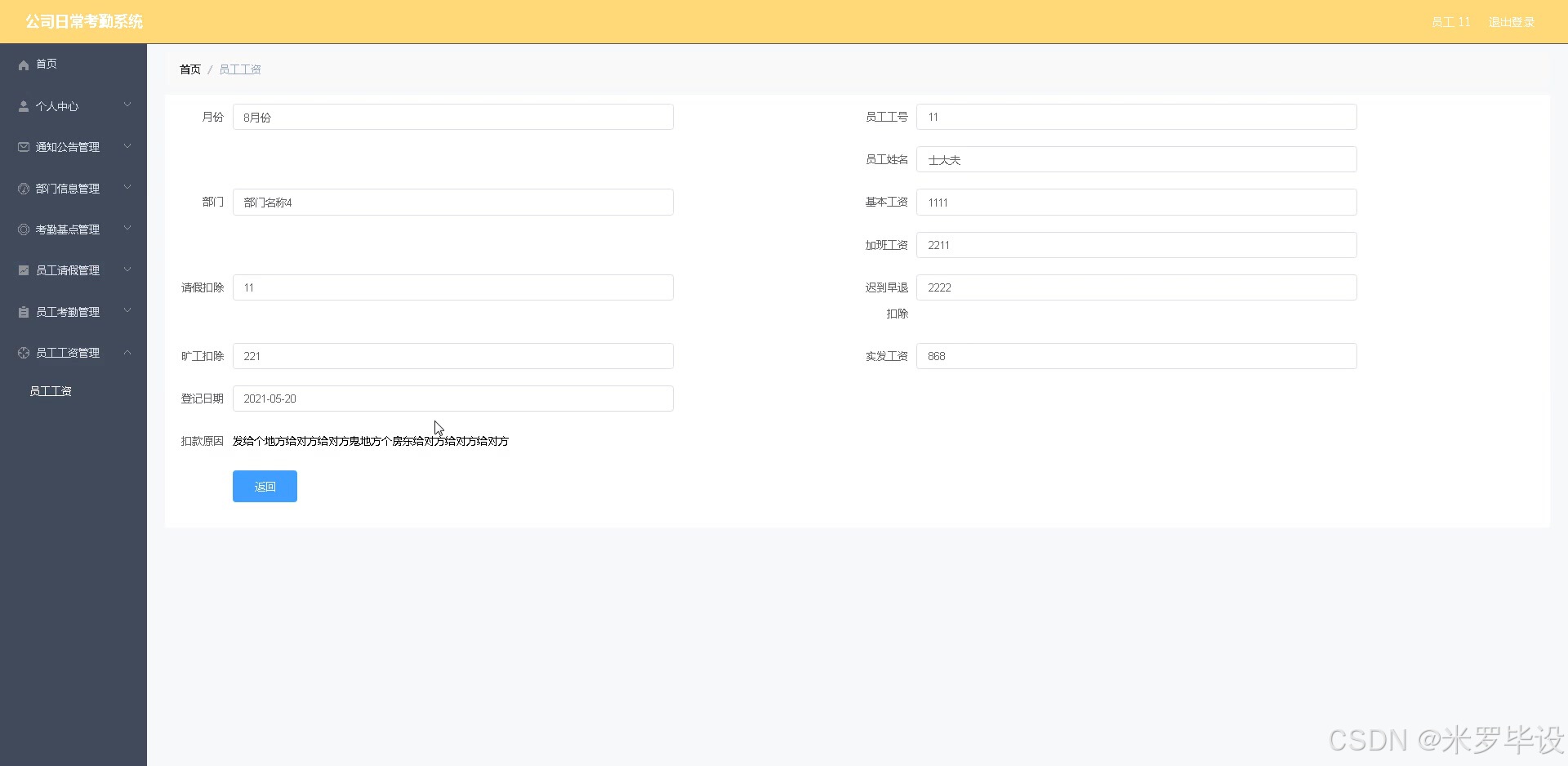Go to 首页 via the breadcrumb
This screenshot has height=766, width=1568.
coord(190,69)
